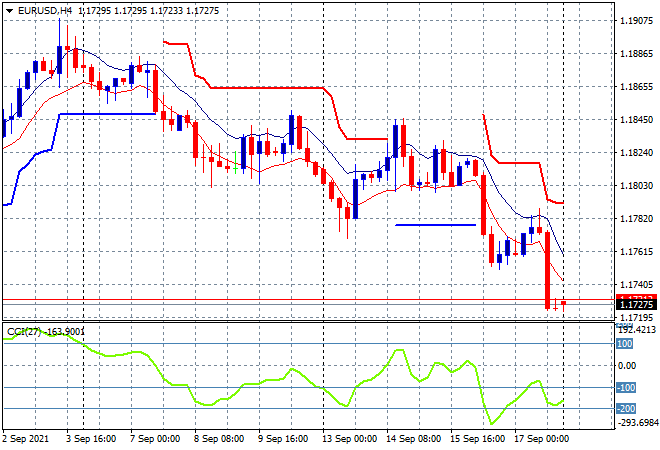Click the 1.17615 price axis label
The height and width of the screenshot is (450, 660).
coord(636,252)
